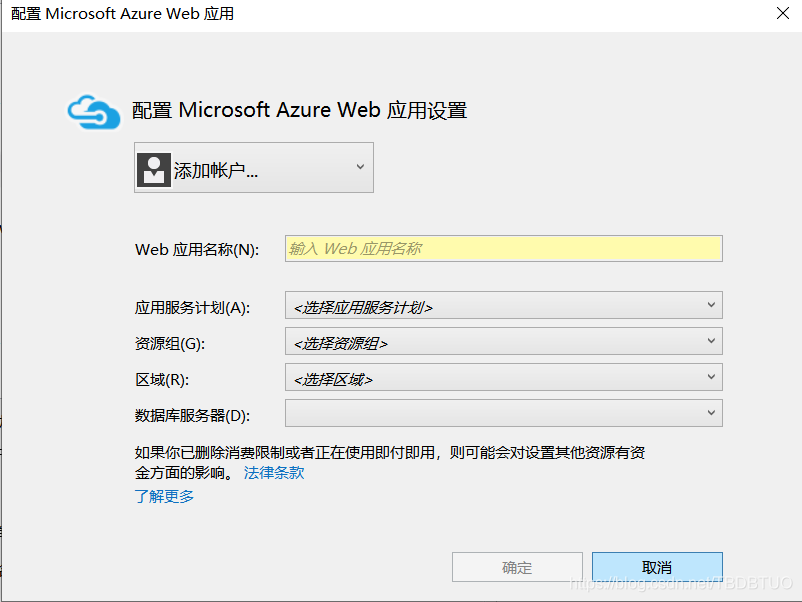Expand the 应用服务计划 dropdown
The image size is (802, 602).
504,305
